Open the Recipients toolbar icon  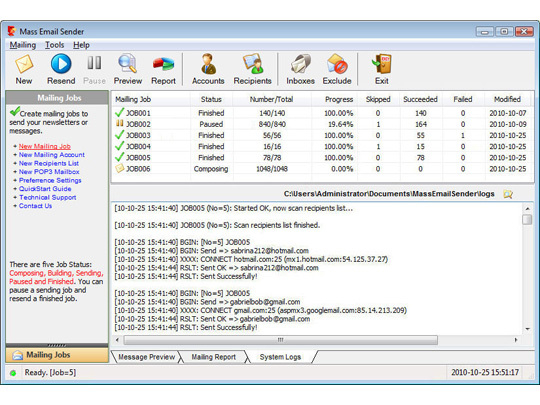(x=252, y=64)
